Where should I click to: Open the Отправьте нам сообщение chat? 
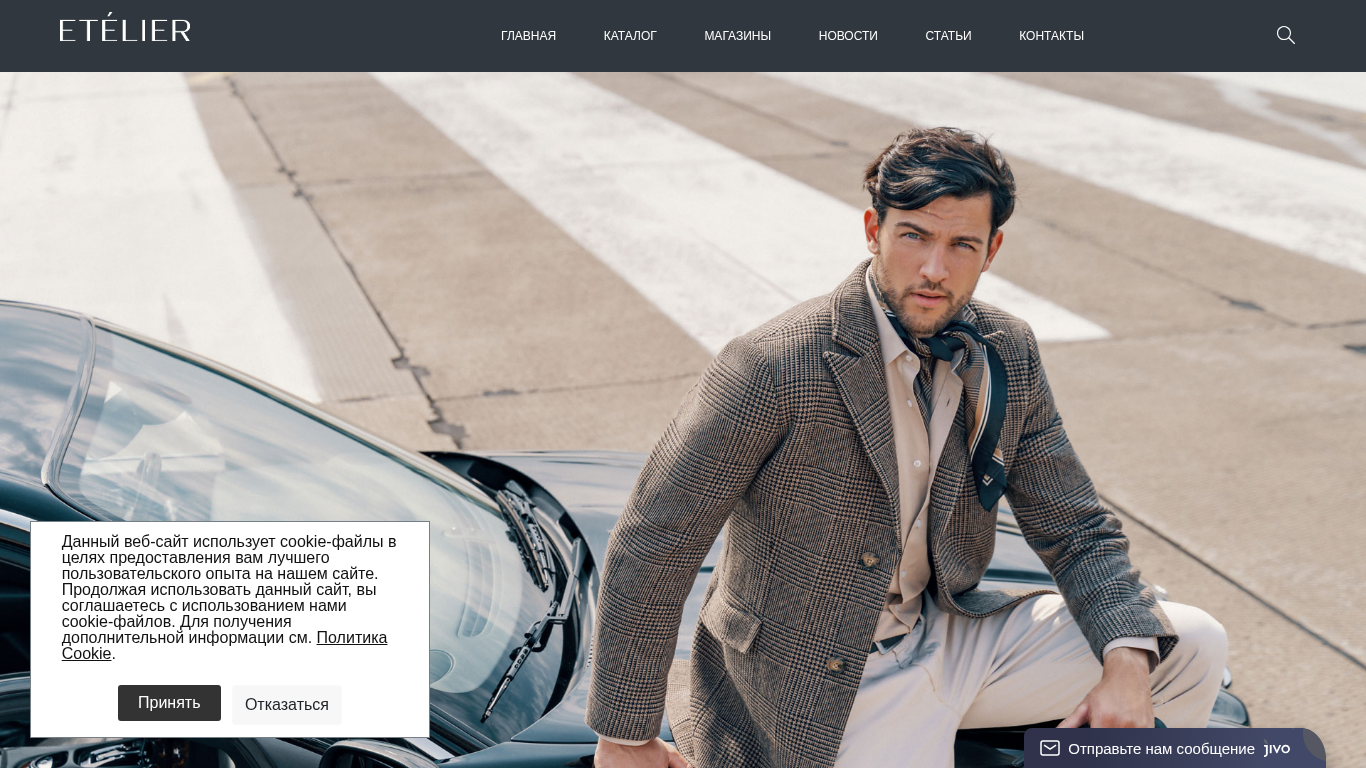tap(1161, 749)
